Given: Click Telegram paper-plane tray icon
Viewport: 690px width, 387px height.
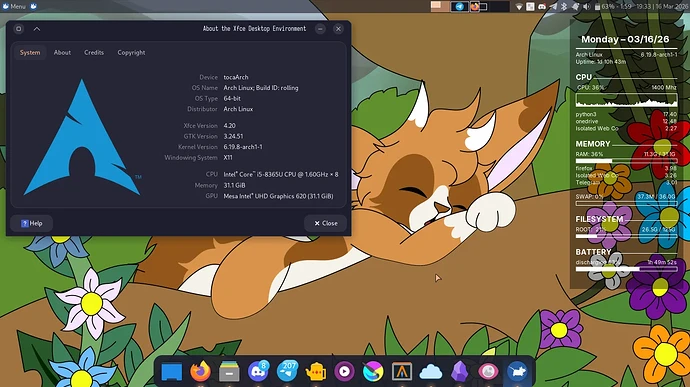Looking at the screenshot, I should click(x=553, y=7).
